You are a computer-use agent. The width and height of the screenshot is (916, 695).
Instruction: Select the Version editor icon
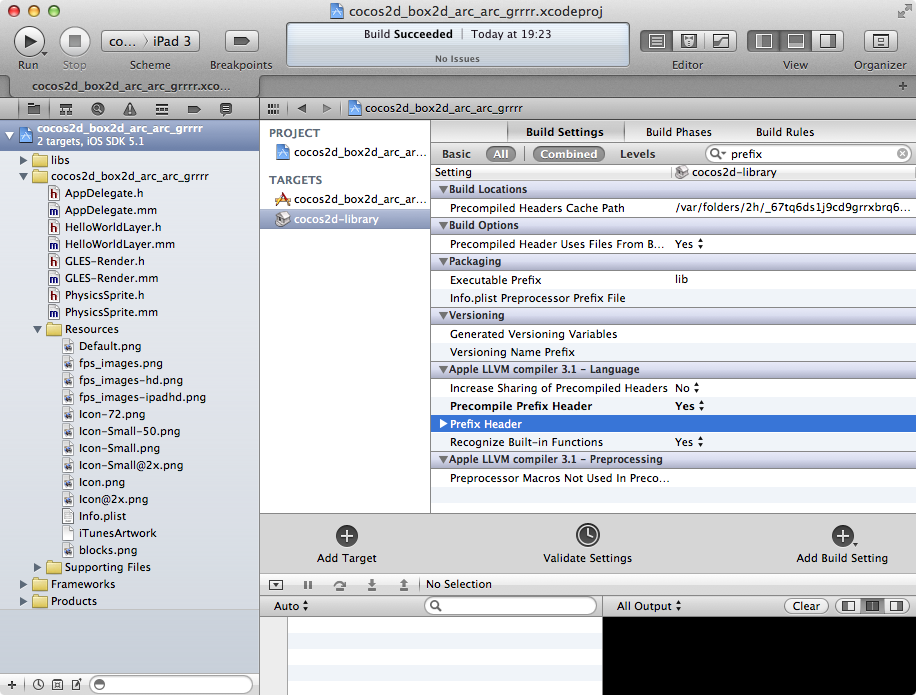pos(720,41)
